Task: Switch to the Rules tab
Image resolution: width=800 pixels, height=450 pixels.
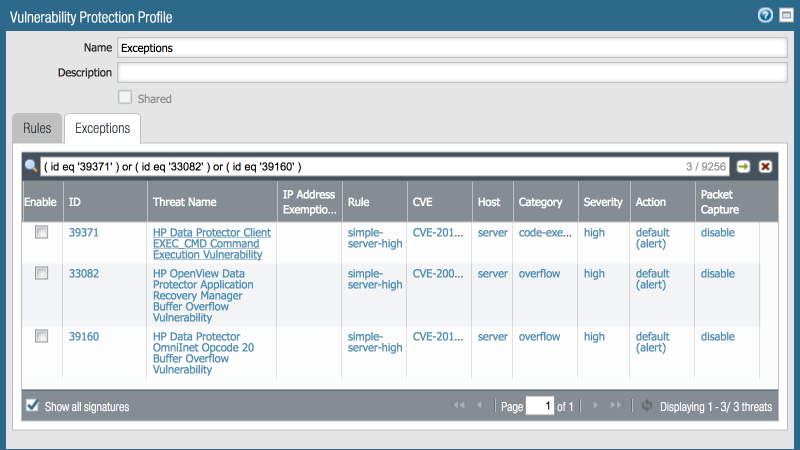Action: (37, 129)
